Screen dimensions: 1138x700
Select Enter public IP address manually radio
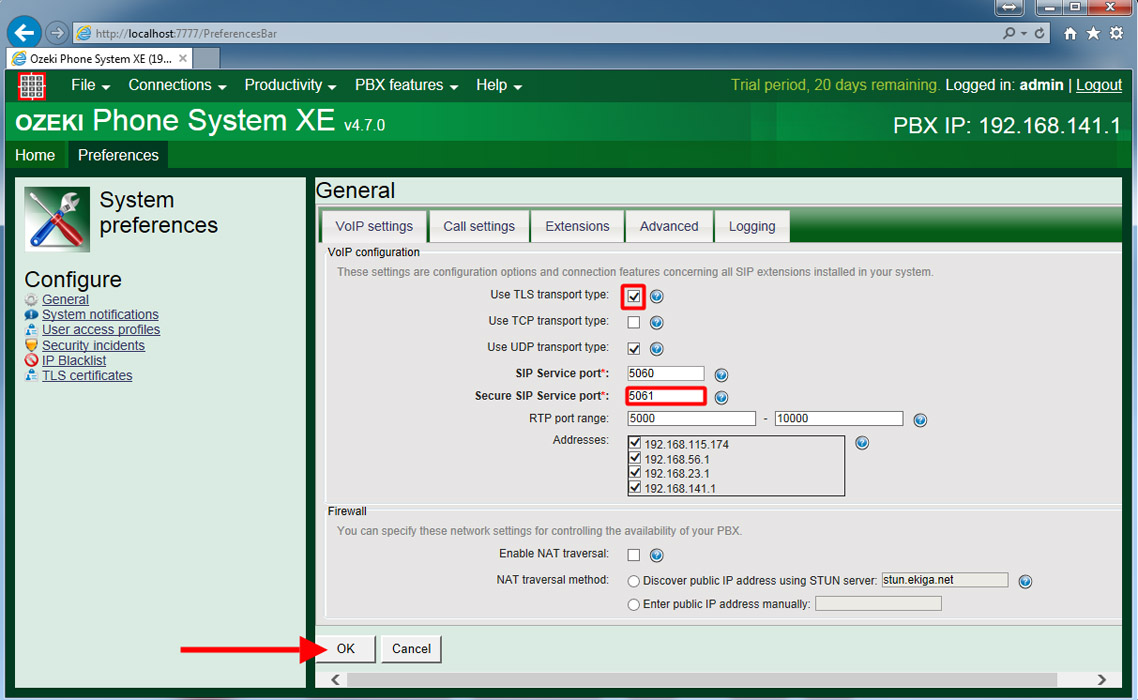[634, 604]
